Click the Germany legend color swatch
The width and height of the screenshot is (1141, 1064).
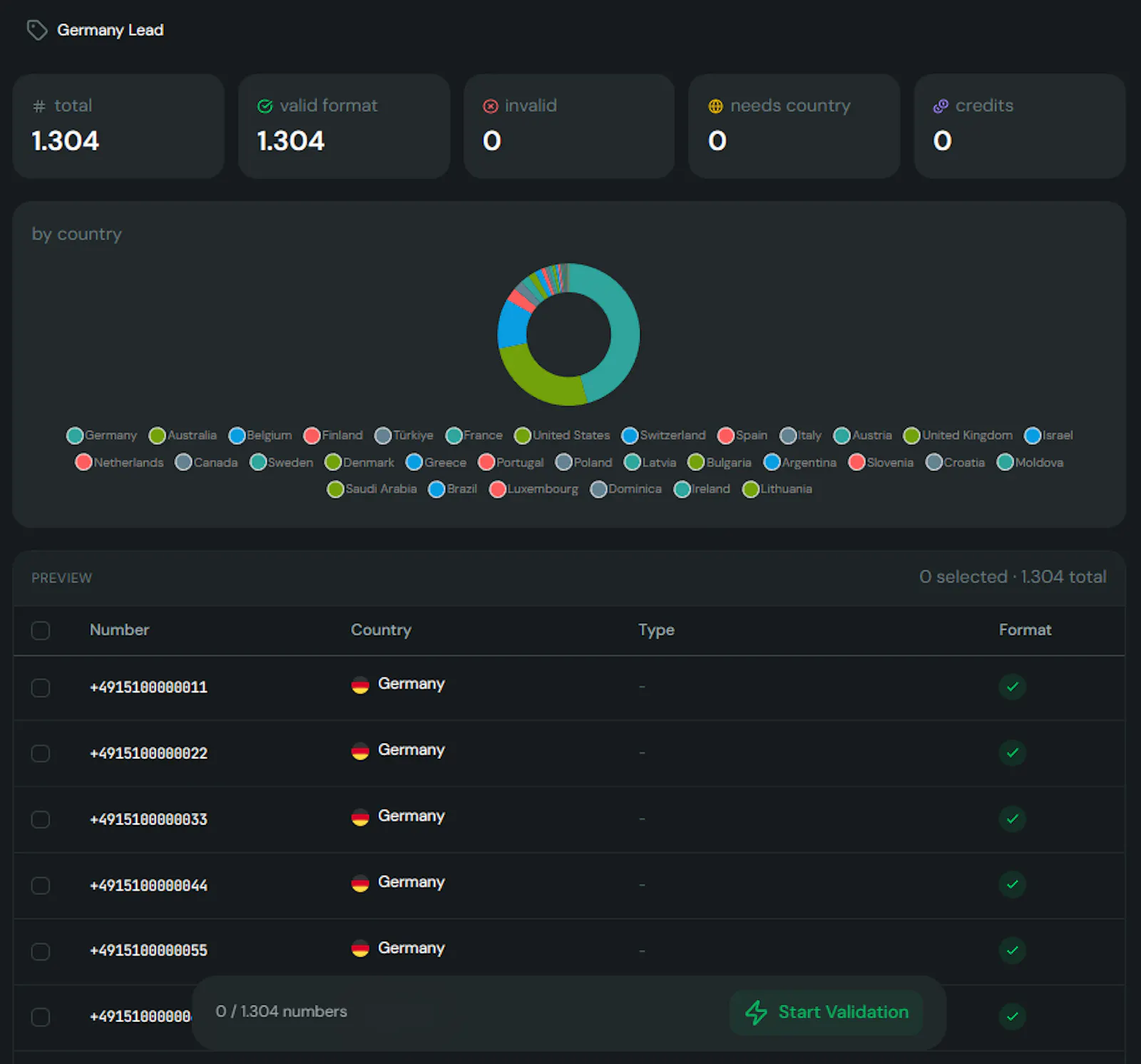point(75,436)
